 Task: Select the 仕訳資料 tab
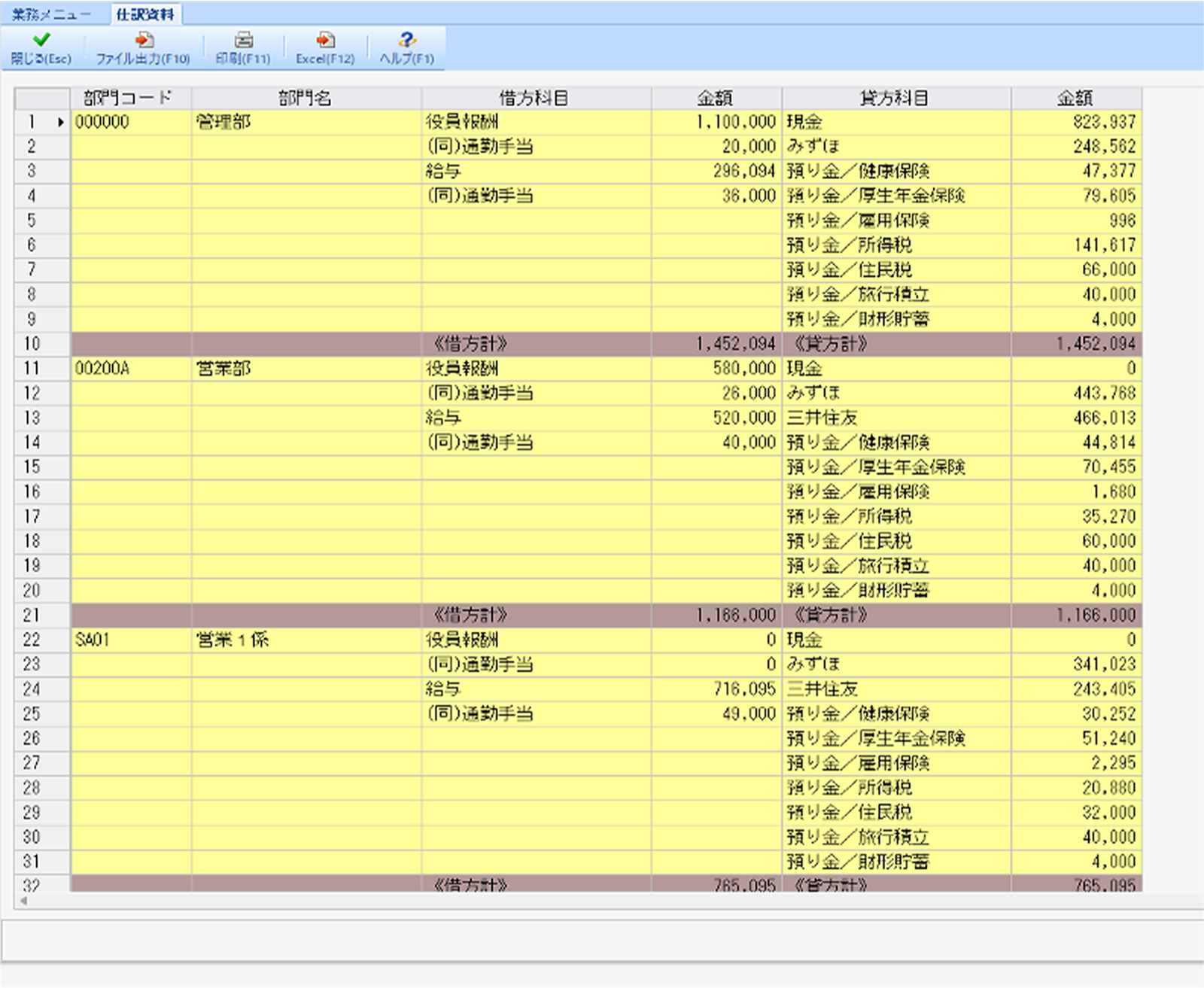pos(145,14)
